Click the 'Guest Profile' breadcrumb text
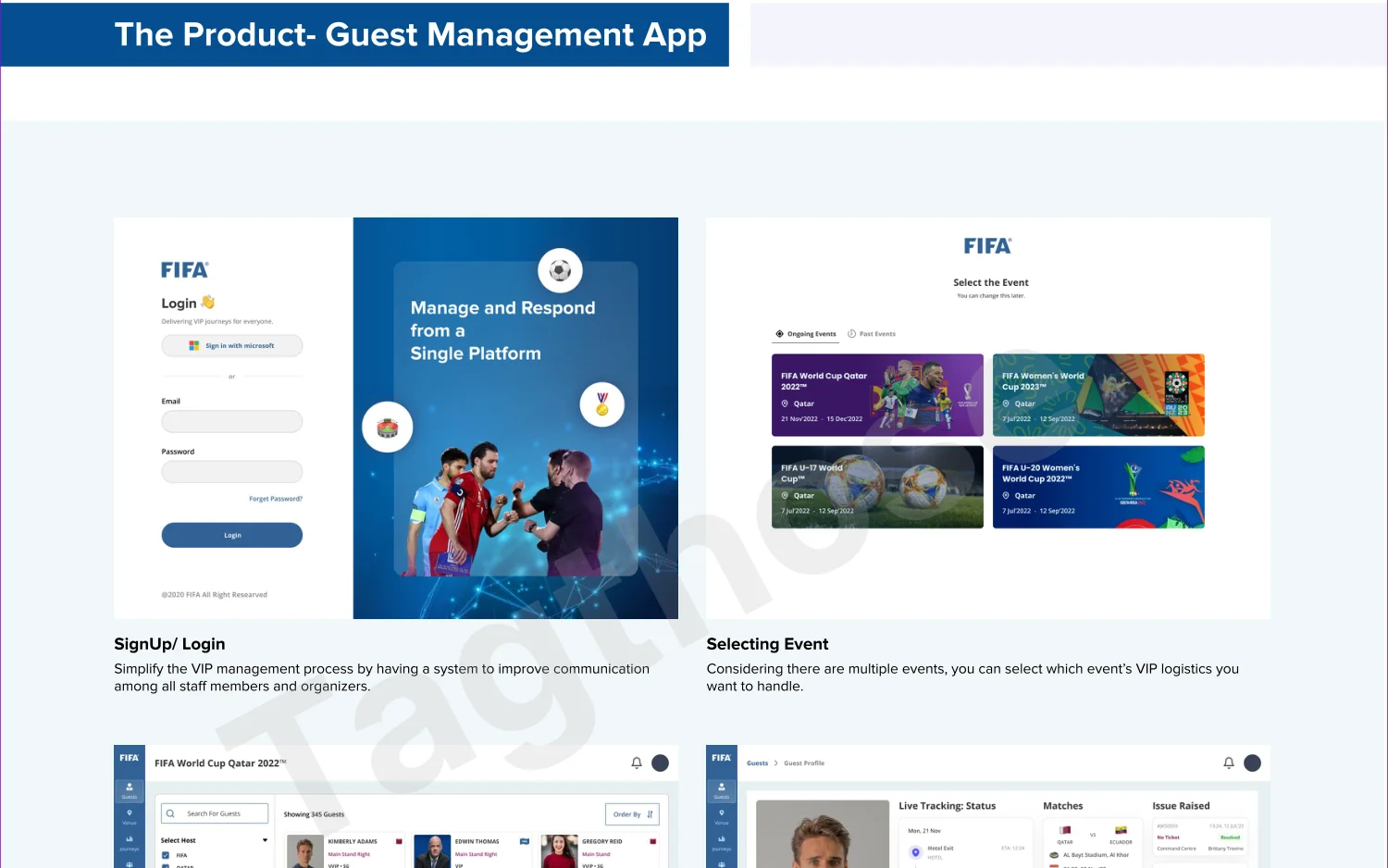This screenshot has width=1388, height=868. (804, 763)
